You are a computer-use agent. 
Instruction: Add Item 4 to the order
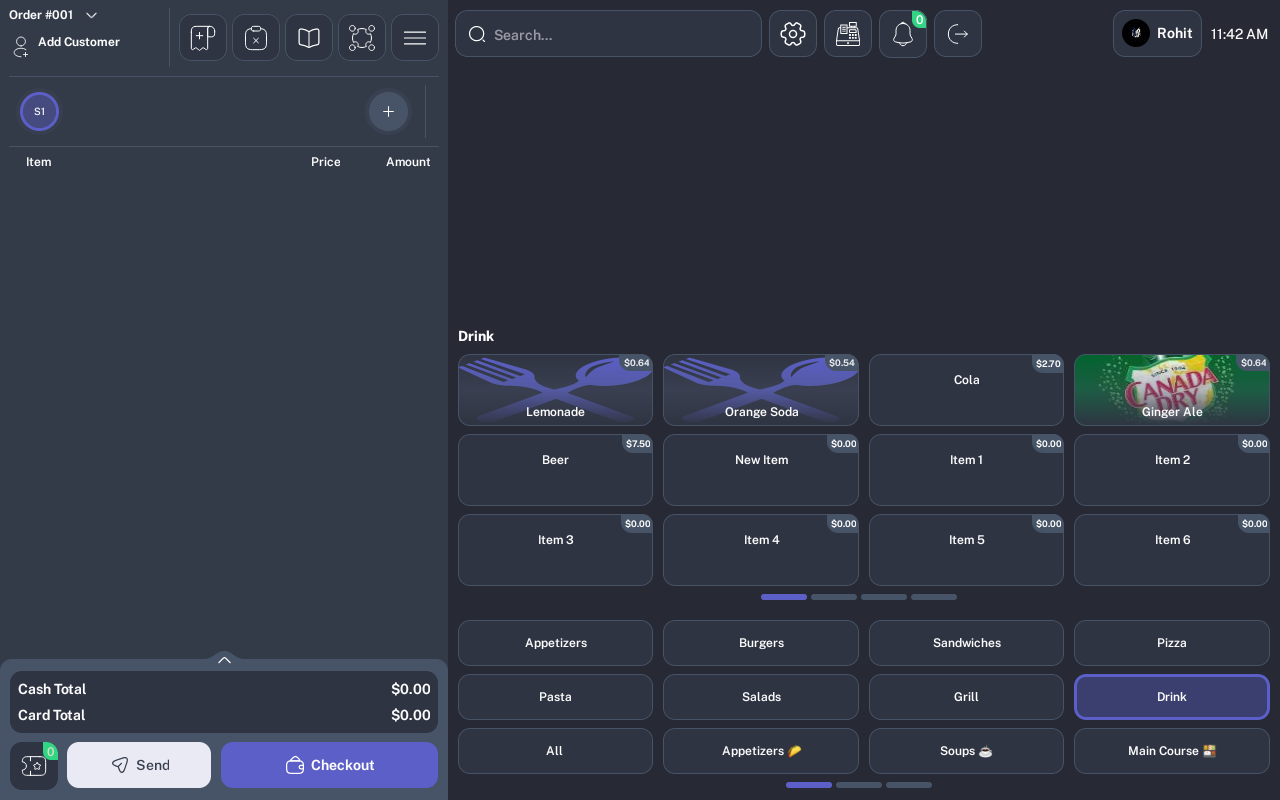point(761,550)
